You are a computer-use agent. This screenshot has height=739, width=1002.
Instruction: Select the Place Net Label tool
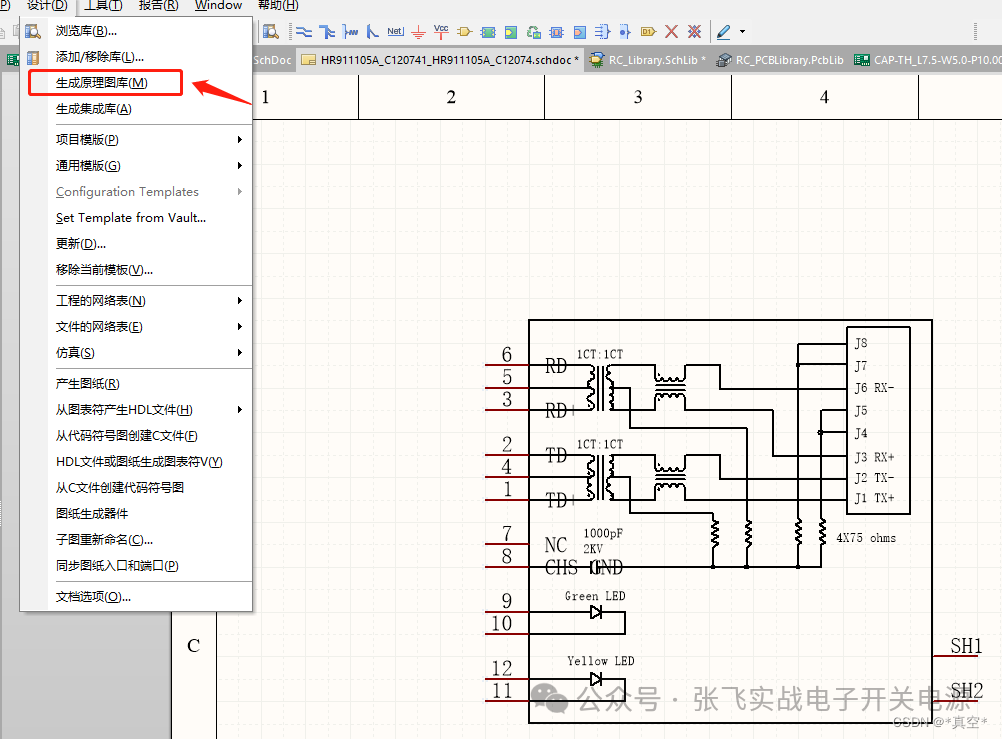(x=394, y=31)
